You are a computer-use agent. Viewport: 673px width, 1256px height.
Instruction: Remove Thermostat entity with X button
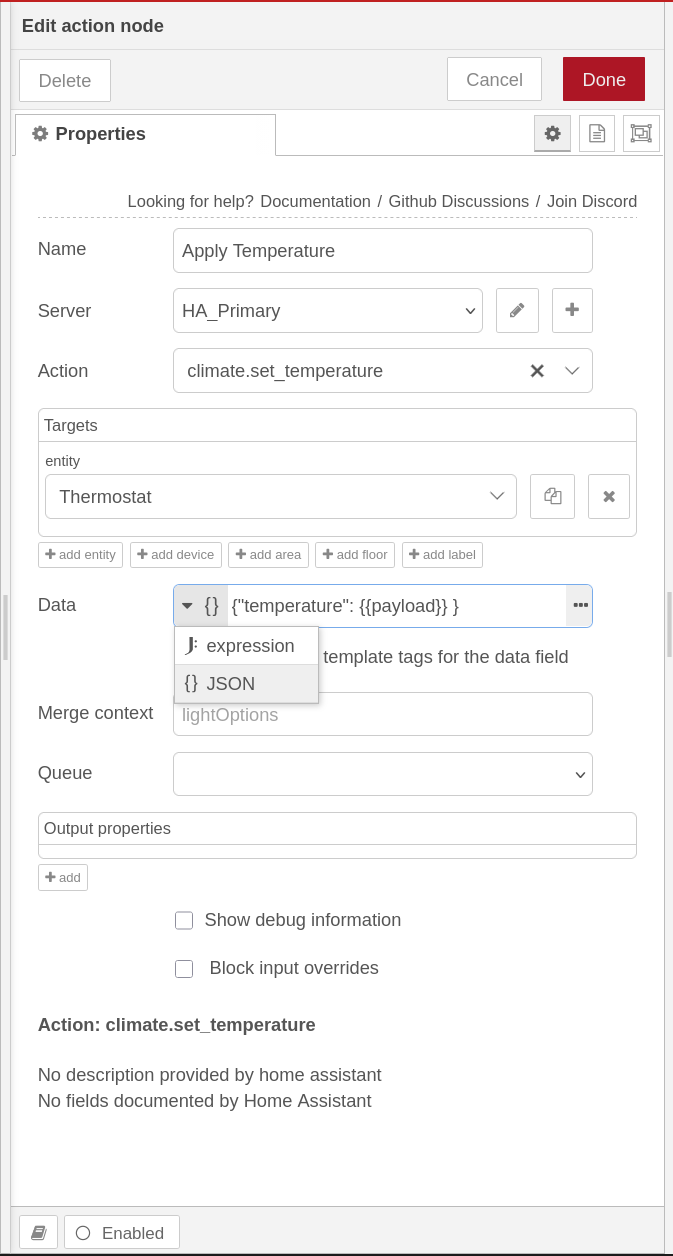coord(609,496)
